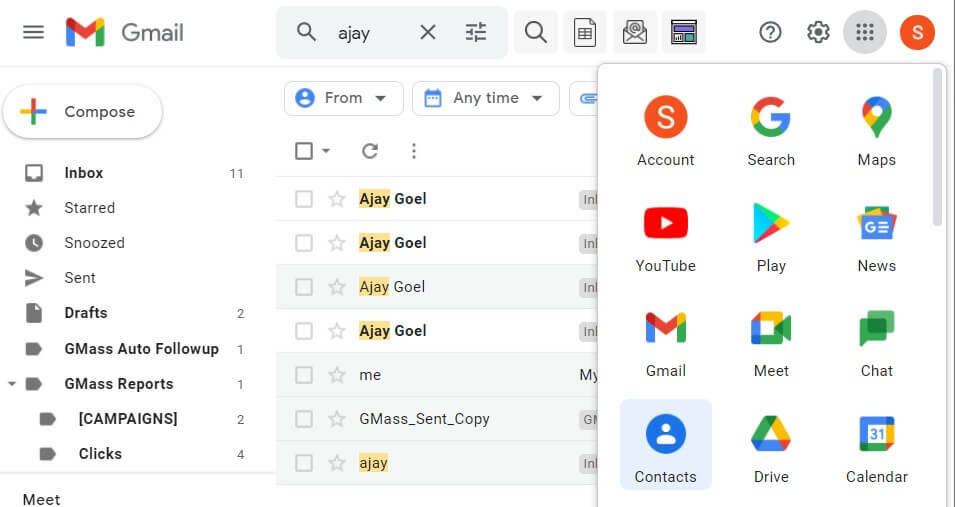
Task: Open the GMass dashboard window icon
Action: (683, 32)
